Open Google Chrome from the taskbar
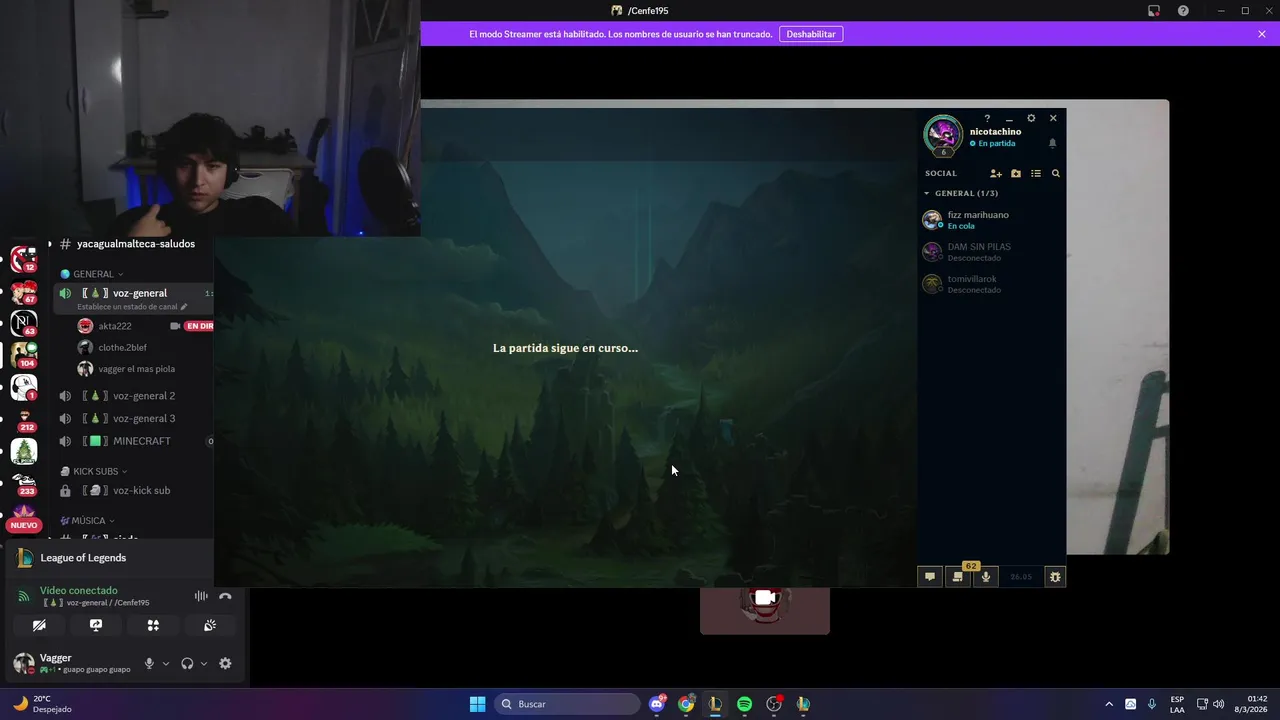 pos(686,704)
